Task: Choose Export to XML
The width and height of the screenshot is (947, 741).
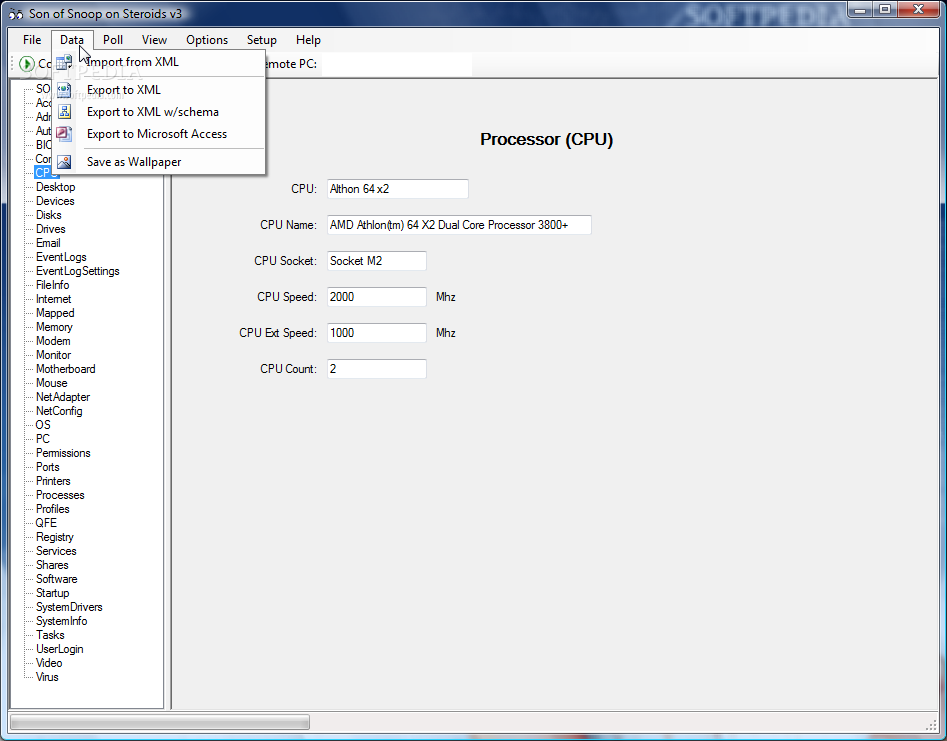Action: click(x=158, y=90)
